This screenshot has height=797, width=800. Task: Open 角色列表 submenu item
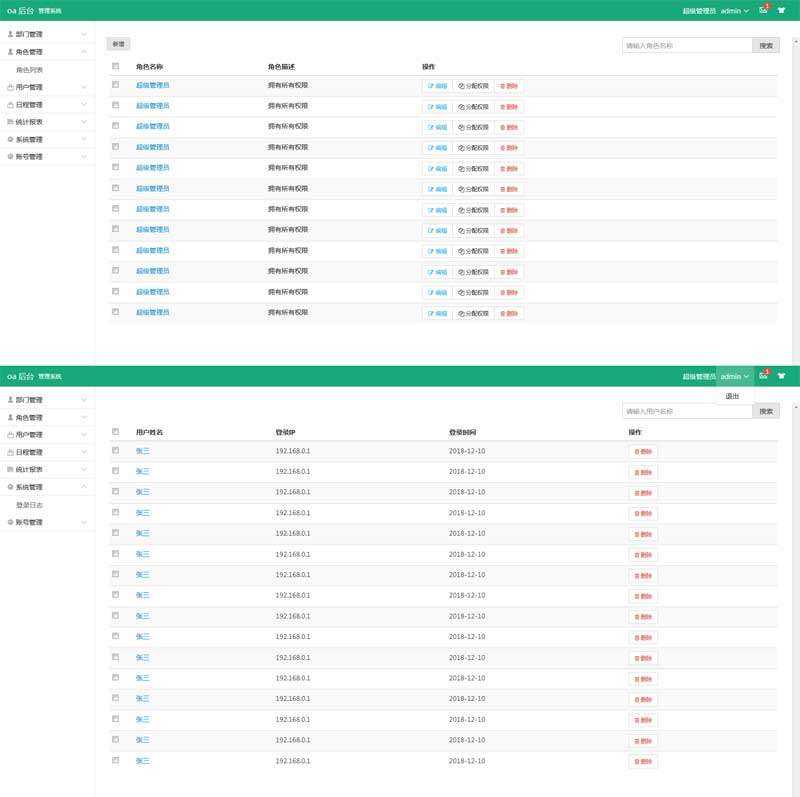(x=30, y=70)
